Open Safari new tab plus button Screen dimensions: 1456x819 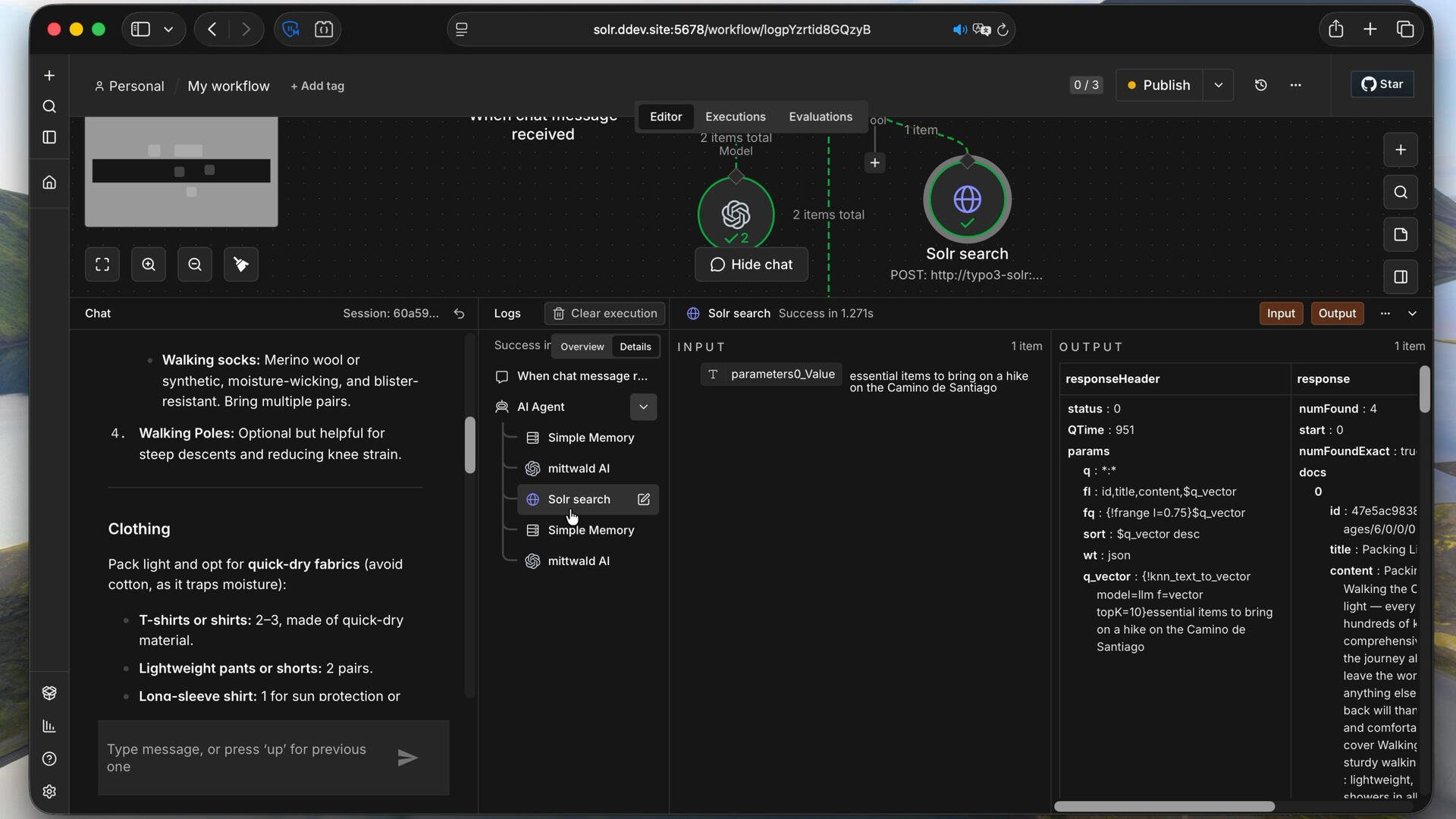1370,30
